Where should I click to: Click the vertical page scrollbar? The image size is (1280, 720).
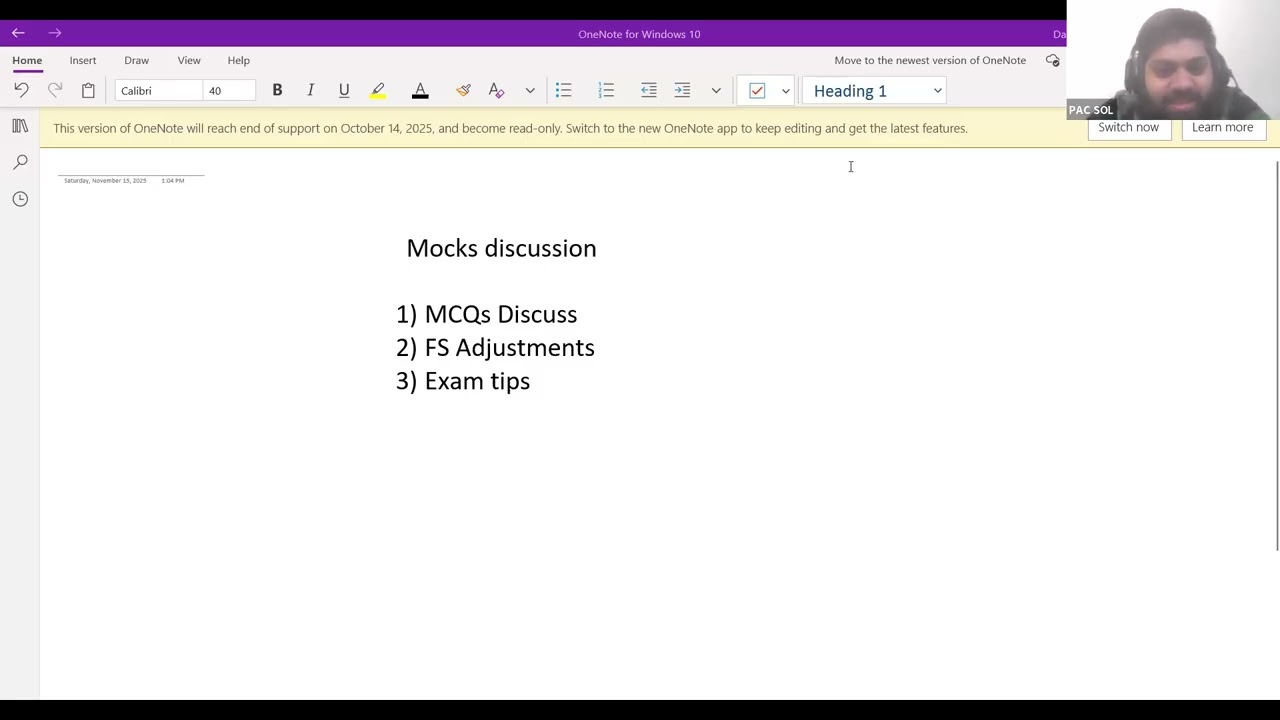tap(1276, 355)
